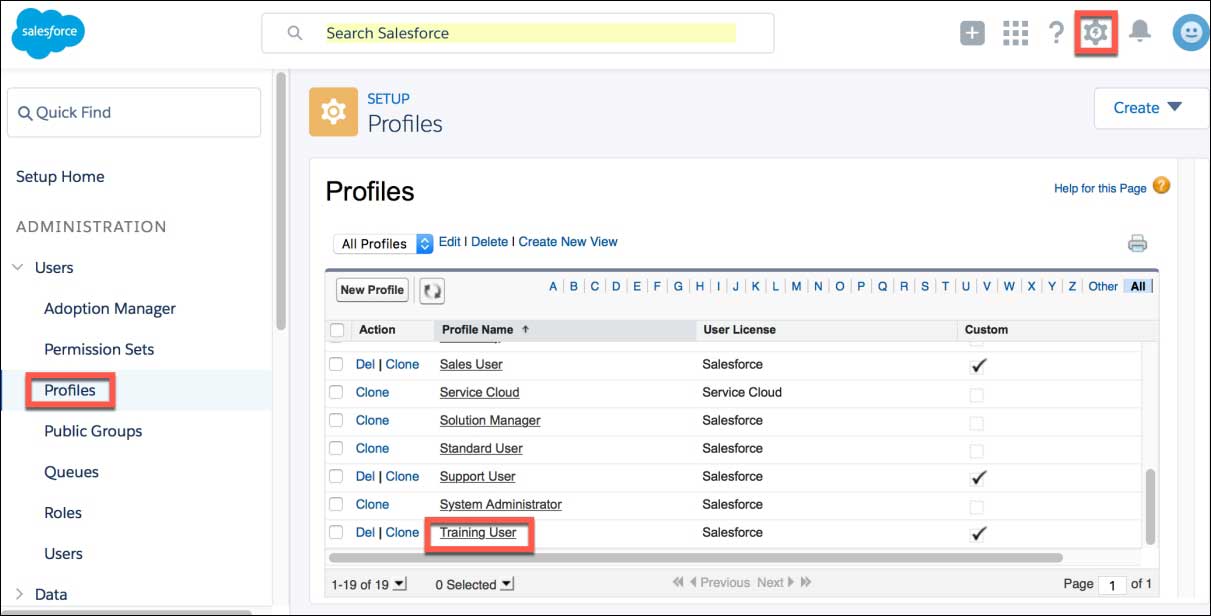Image resolution: width=1211 pixels, height=616 pixels.
Task: Click the printable view printer icon
Action: tap(1137, 243)
